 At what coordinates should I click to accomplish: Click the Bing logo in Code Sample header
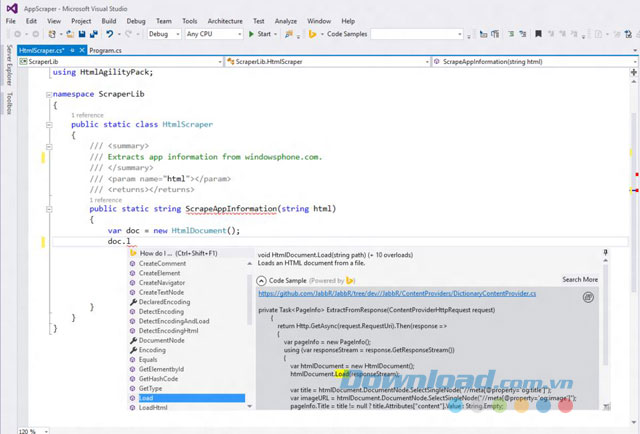tap(351, 280)
